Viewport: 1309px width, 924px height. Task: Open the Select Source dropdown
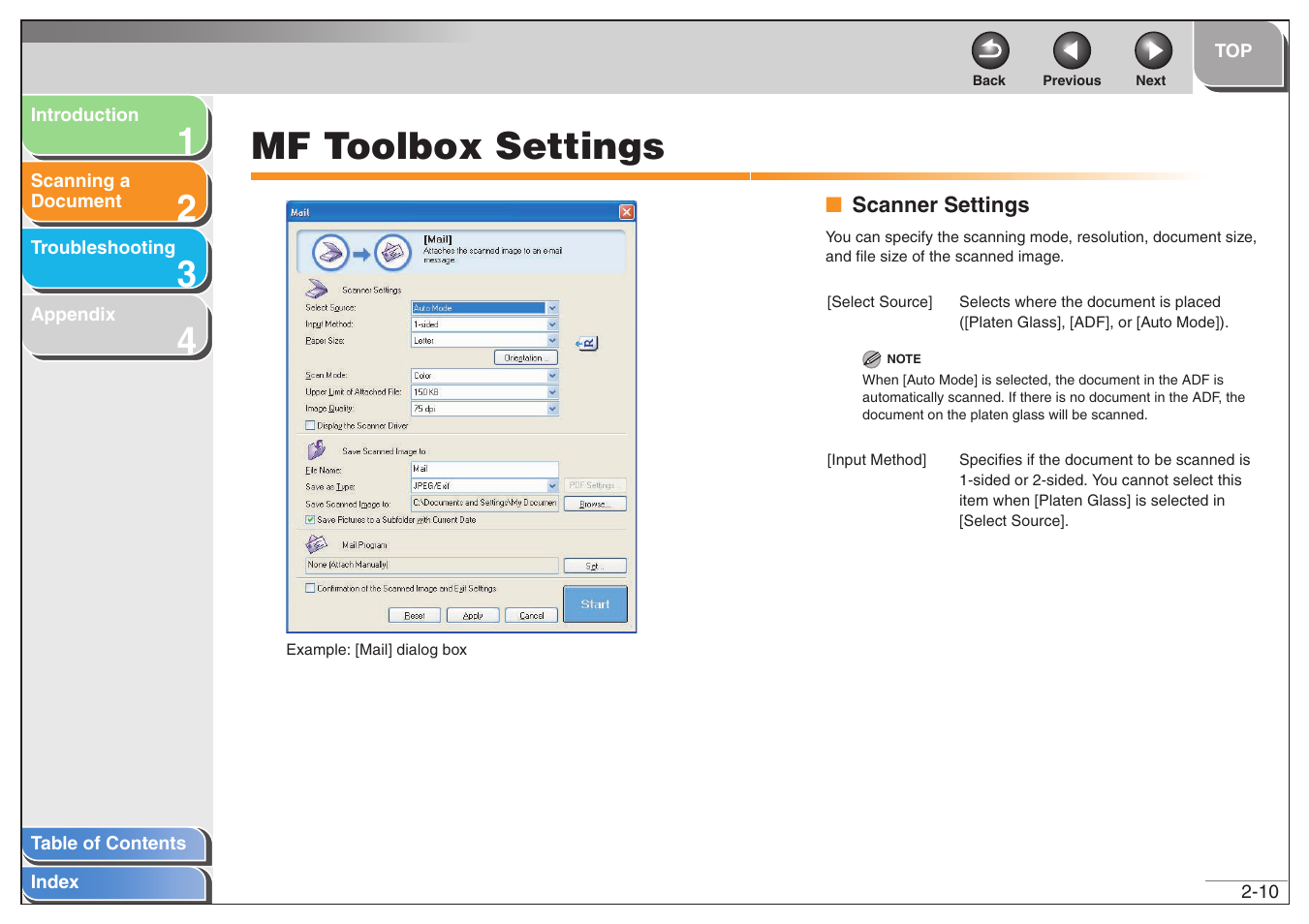552,308
